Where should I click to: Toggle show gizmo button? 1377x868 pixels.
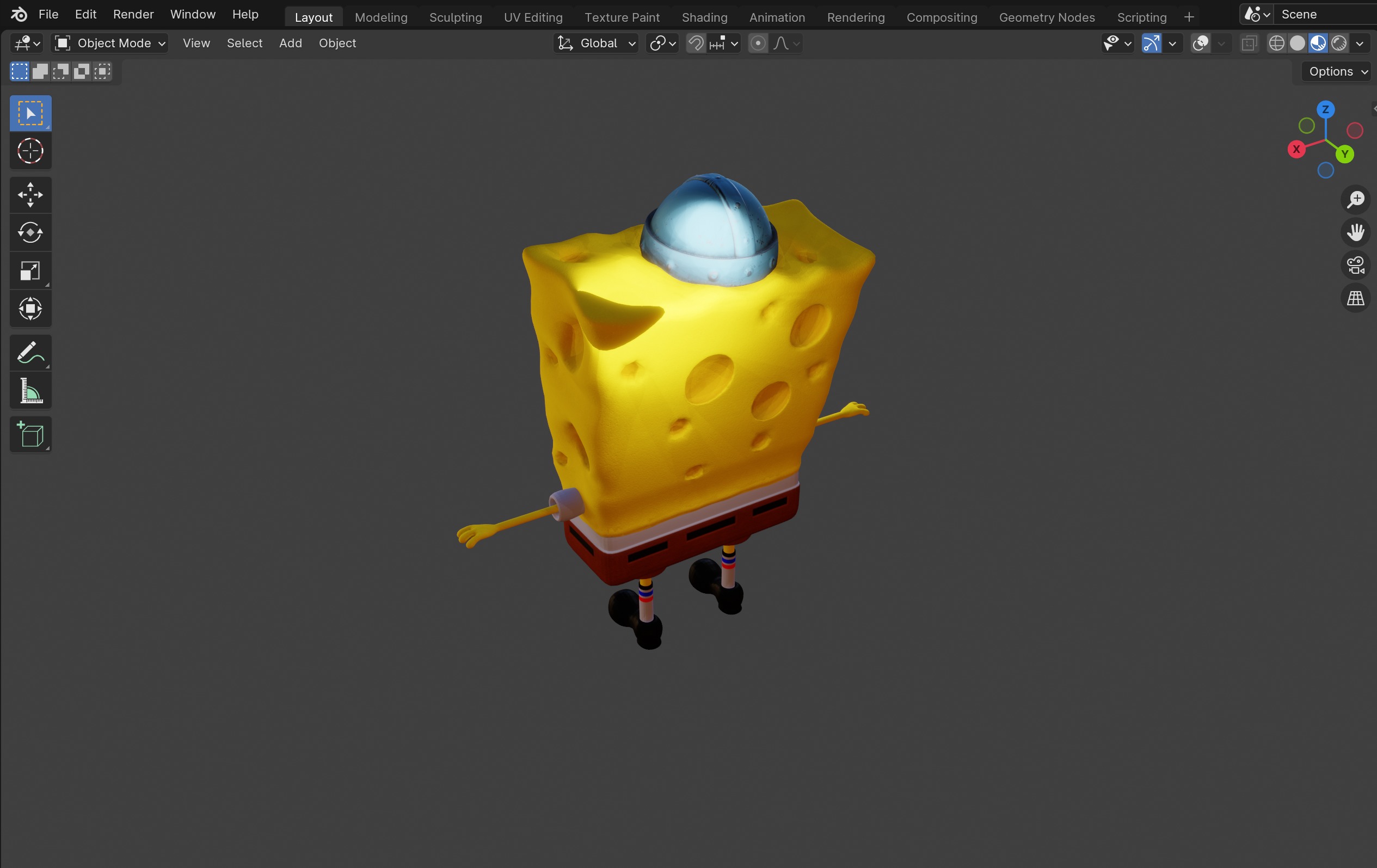coord(1151,44)
